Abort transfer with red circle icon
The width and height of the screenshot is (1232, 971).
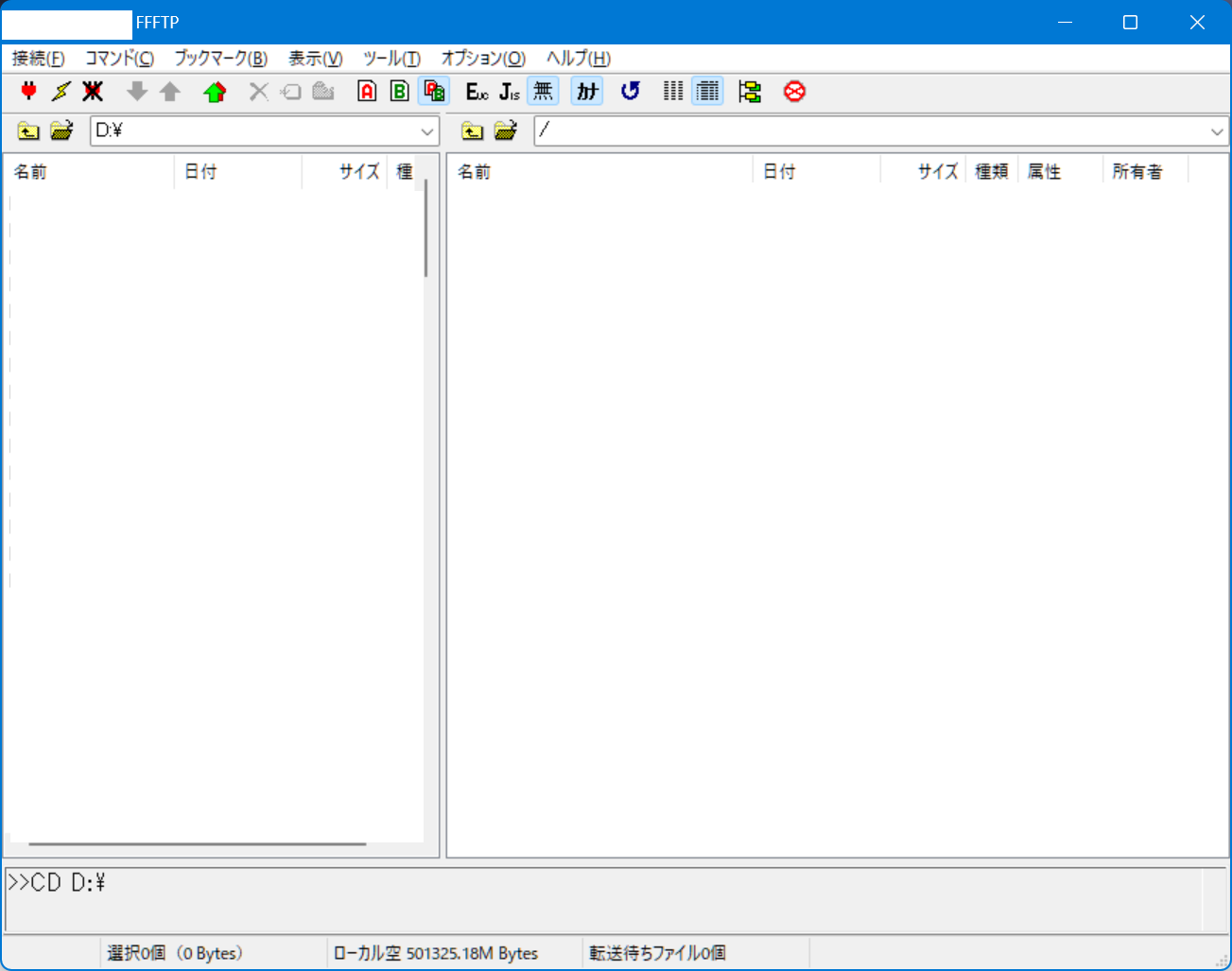(795, 92)
